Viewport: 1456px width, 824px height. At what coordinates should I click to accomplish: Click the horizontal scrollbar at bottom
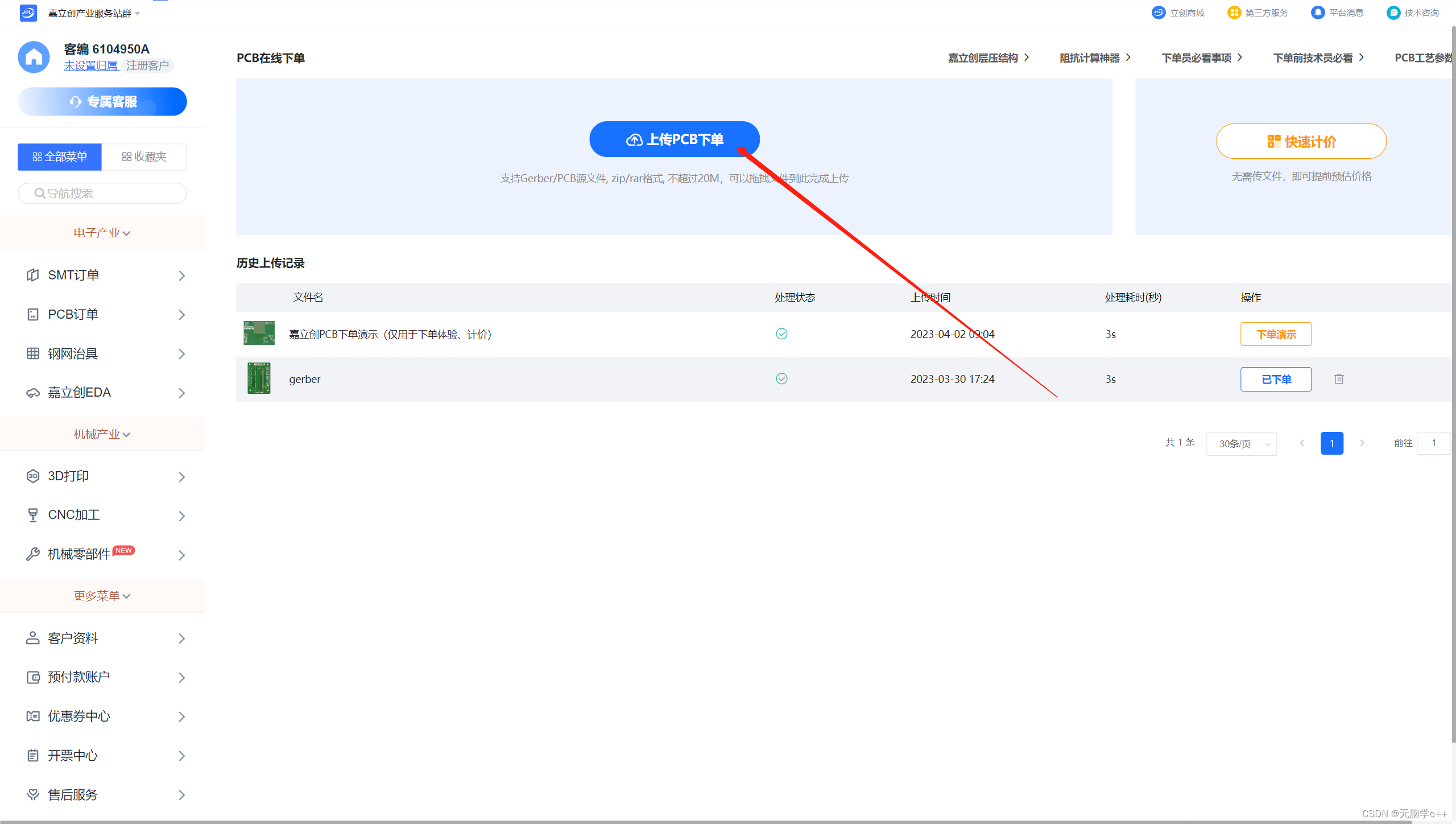click(705, 822)
